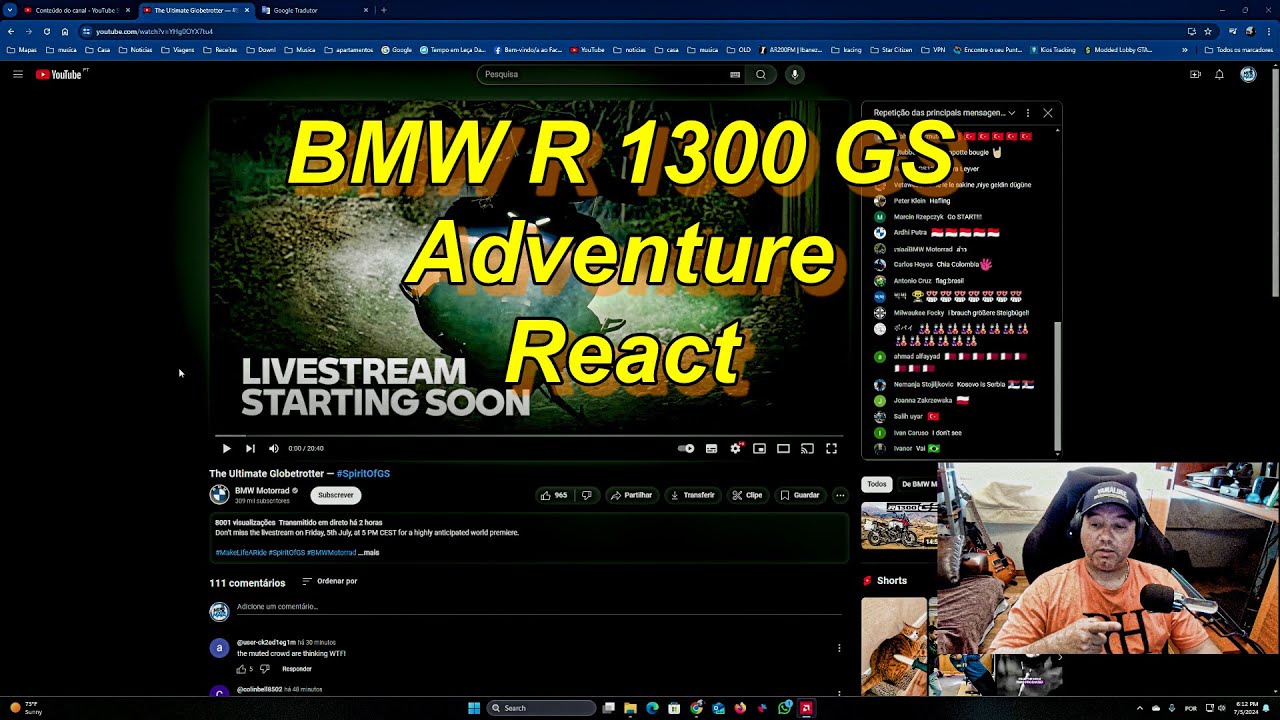Save video with Guardar button

[800, 495]
